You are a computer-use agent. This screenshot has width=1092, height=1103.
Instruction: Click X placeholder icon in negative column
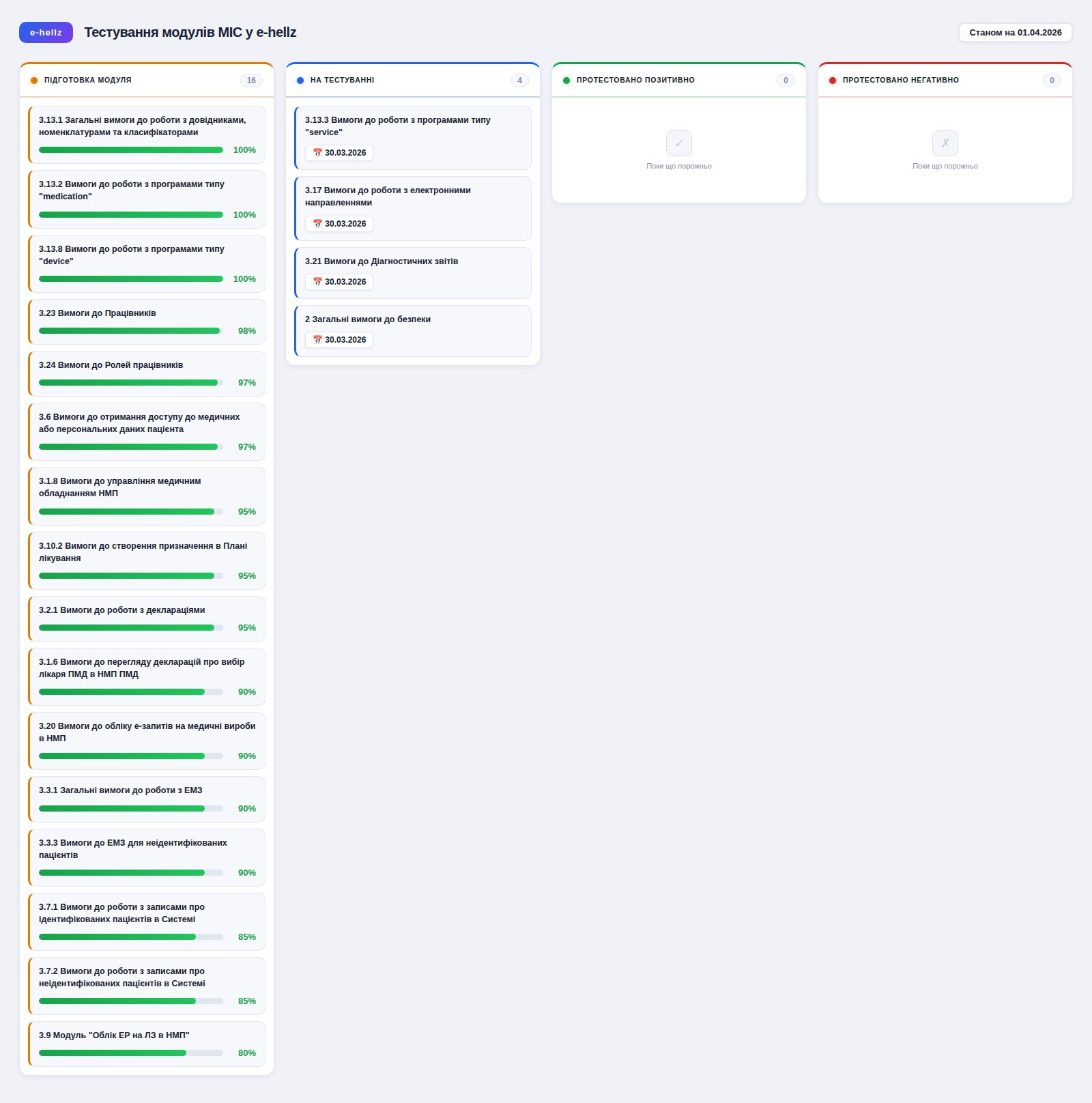coord(945,143)
